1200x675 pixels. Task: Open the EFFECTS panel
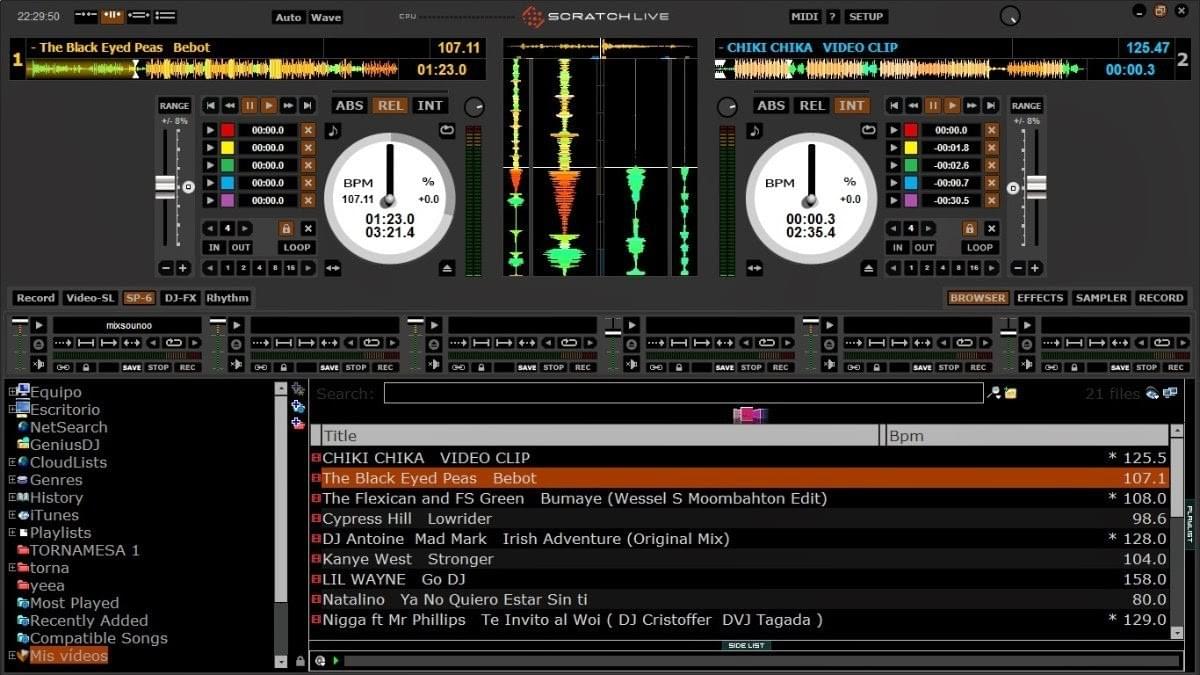click(1040, 297)
